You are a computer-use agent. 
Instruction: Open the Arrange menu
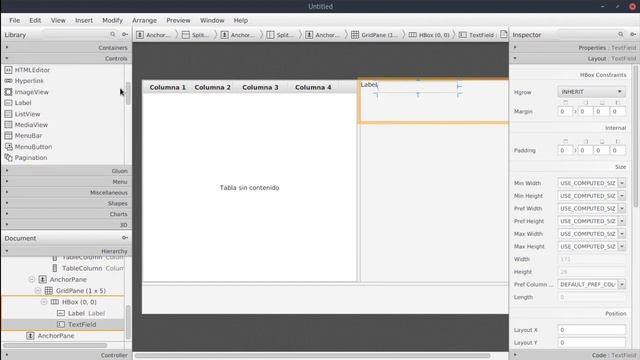[144, 20]
